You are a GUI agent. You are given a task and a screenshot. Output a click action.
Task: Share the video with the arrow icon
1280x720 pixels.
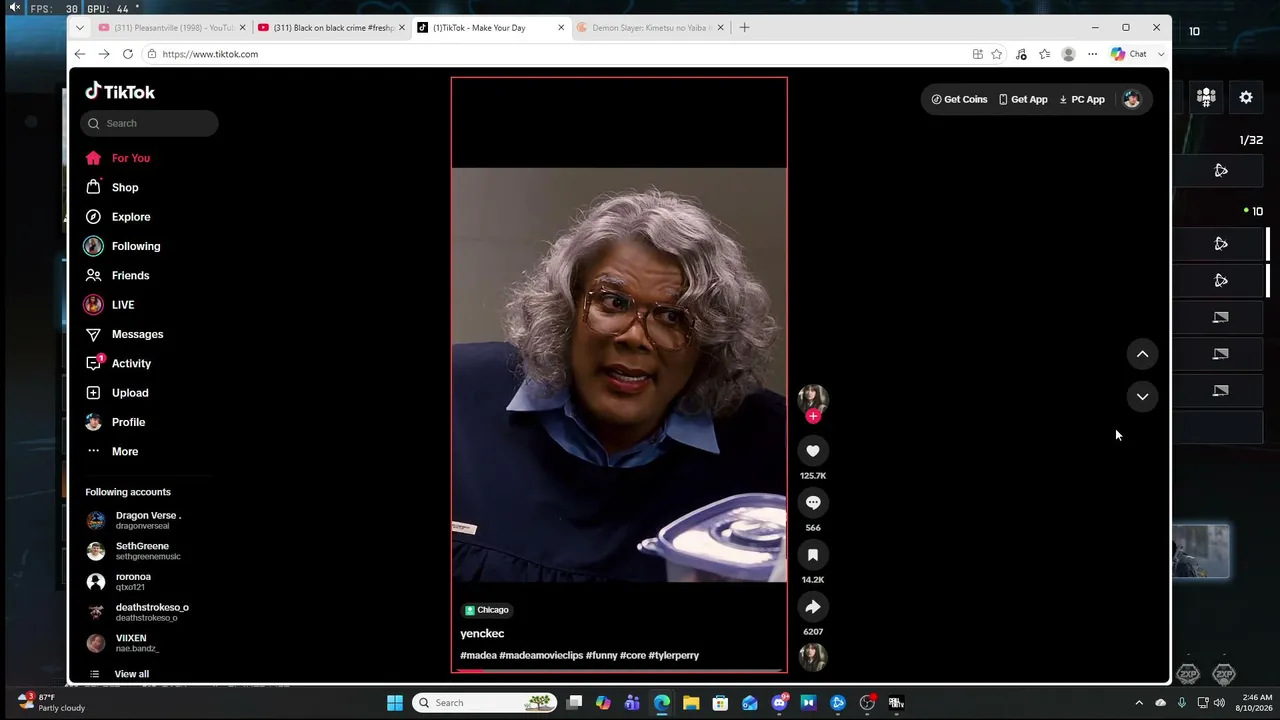pyautogui.click(x=813, y=607)
